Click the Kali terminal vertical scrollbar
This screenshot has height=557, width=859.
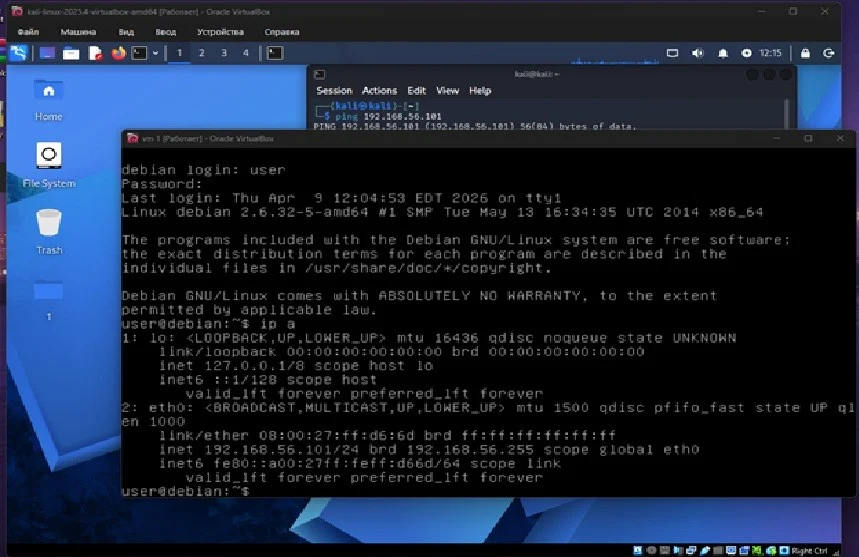coord(787,114)
